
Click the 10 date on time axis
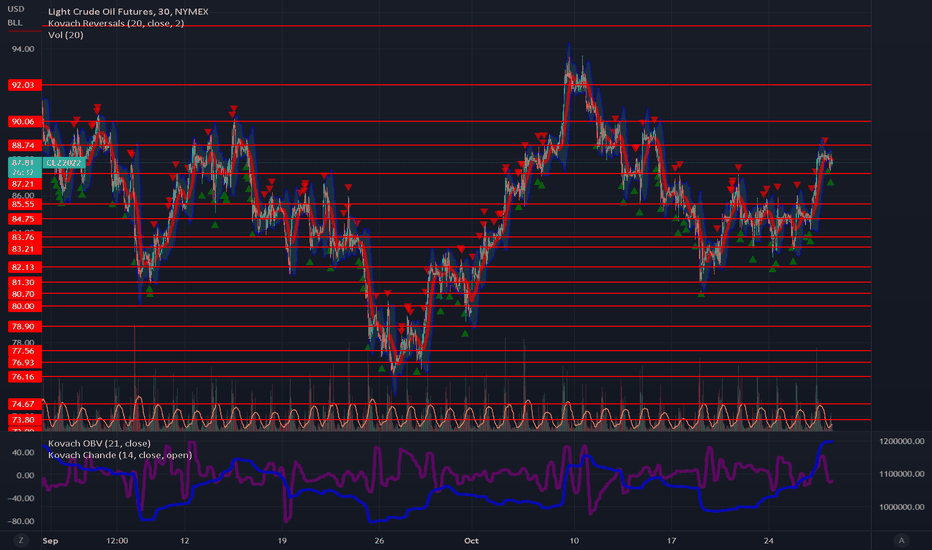574,540
